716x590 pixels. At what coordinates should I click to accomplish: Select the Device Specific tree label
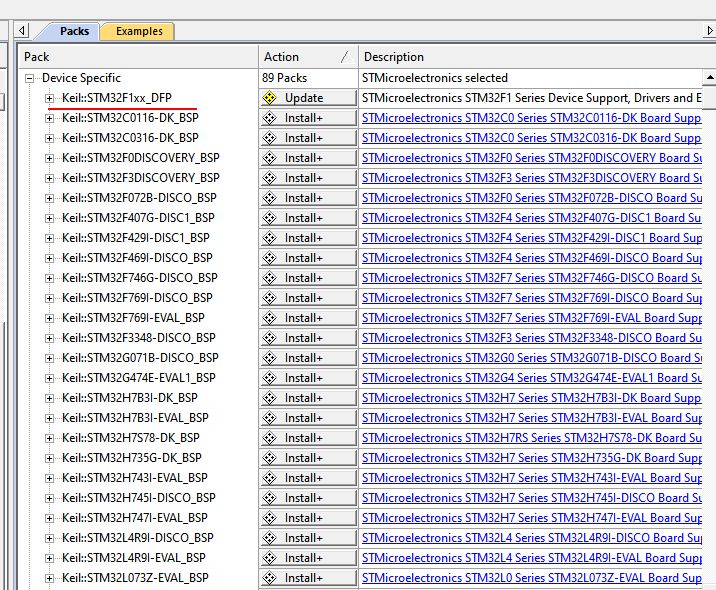click(x=81, y=78)
